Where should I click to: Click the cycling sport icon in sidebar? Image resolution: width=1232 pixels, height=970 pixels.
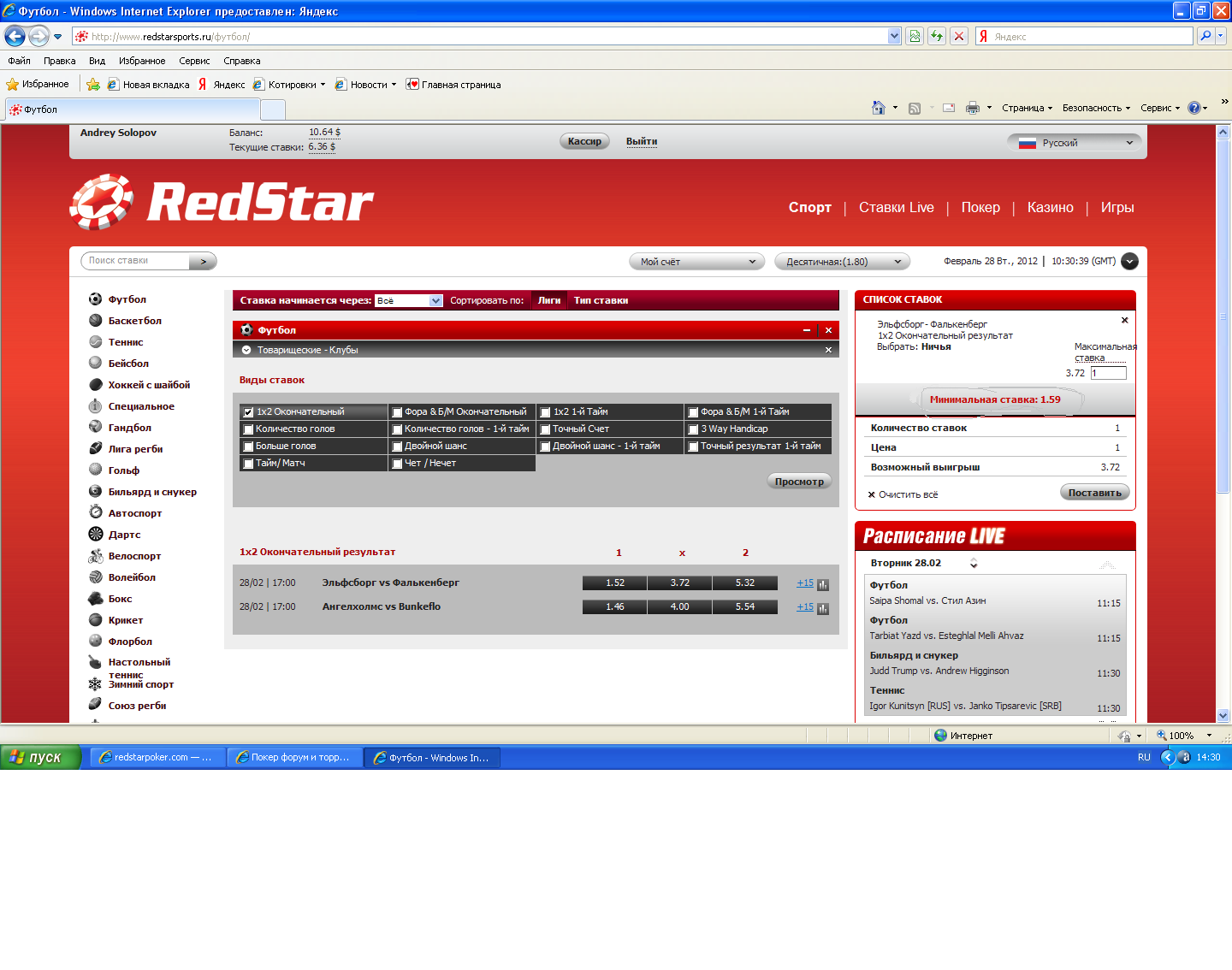[96, 556]
